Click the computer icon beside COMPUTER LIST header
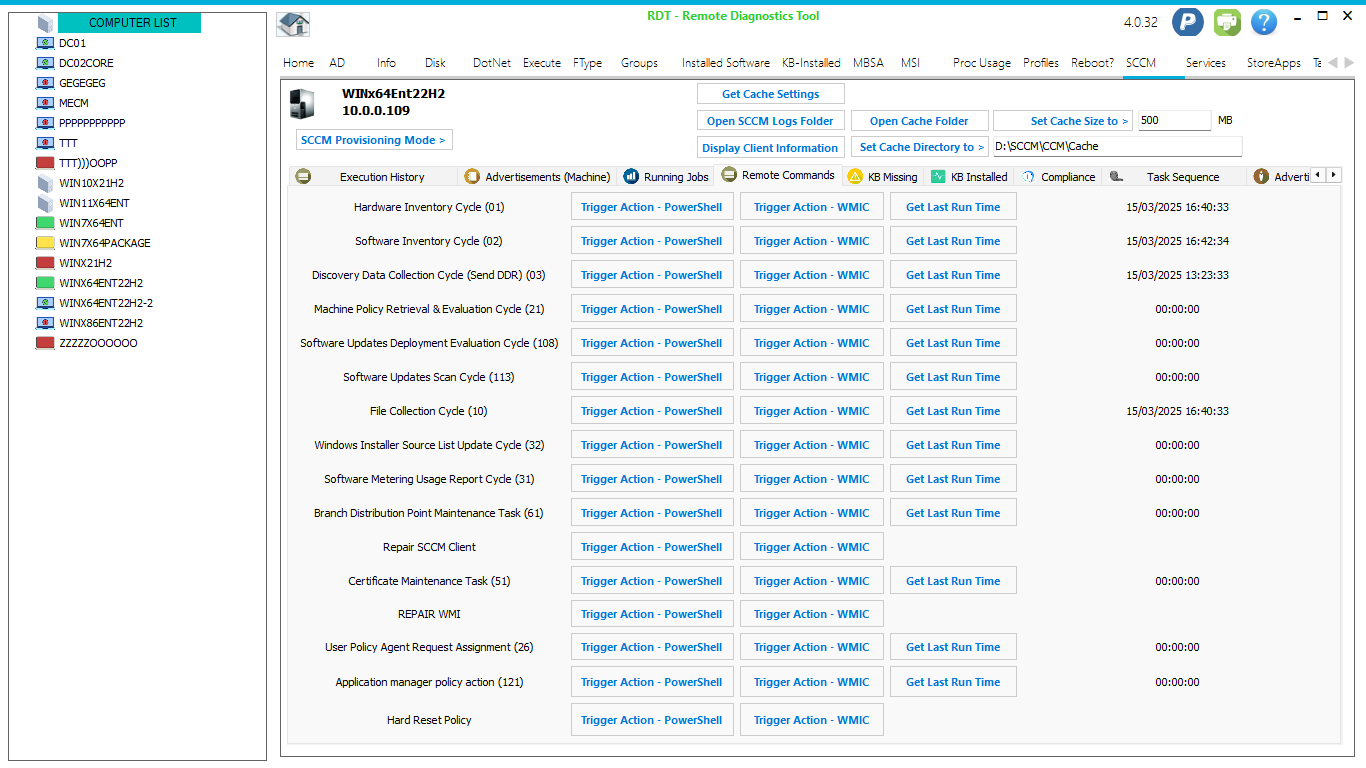The image size is (1366, 768). pyautogui.click(x=45, y=23)
